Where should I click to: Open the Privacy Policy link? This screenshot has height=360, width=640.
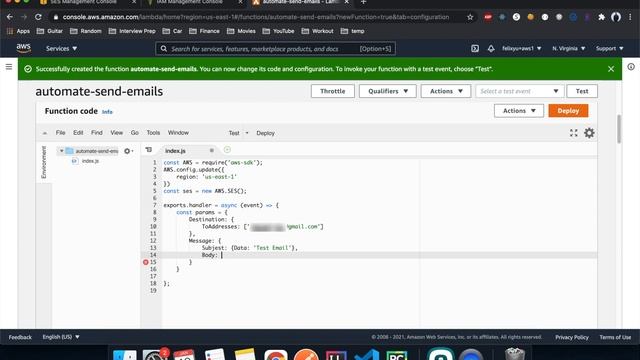(571, 337)
